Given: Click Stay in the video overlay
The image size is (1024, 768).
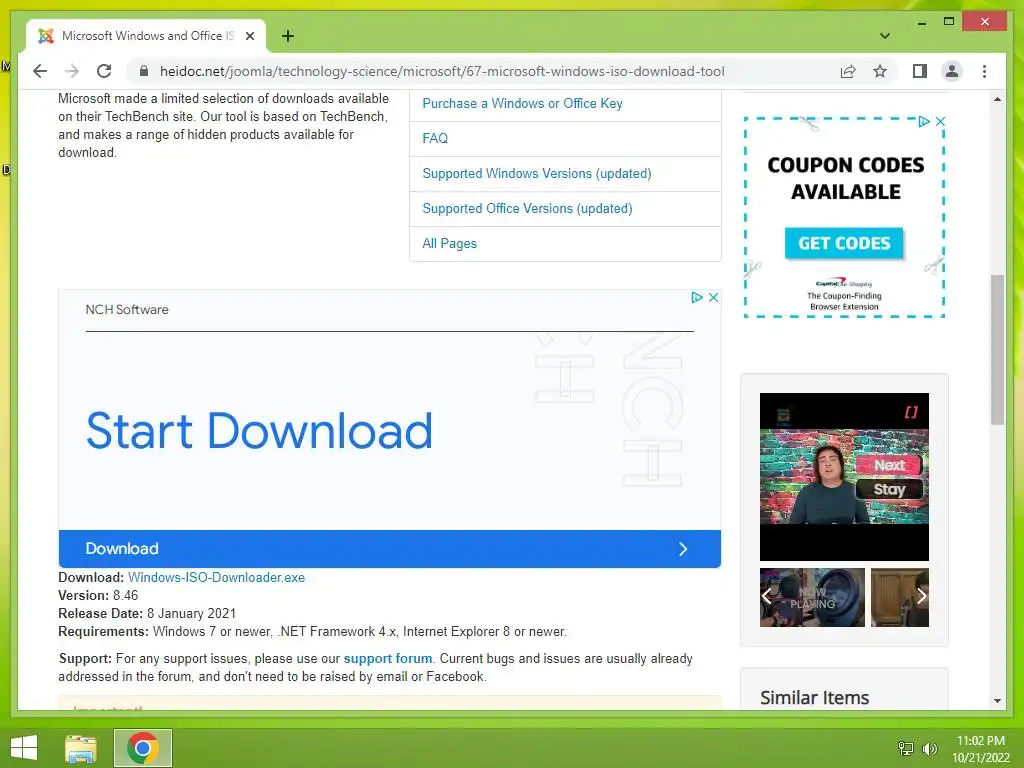Looking at the screenshot, I should pos(889,489).
